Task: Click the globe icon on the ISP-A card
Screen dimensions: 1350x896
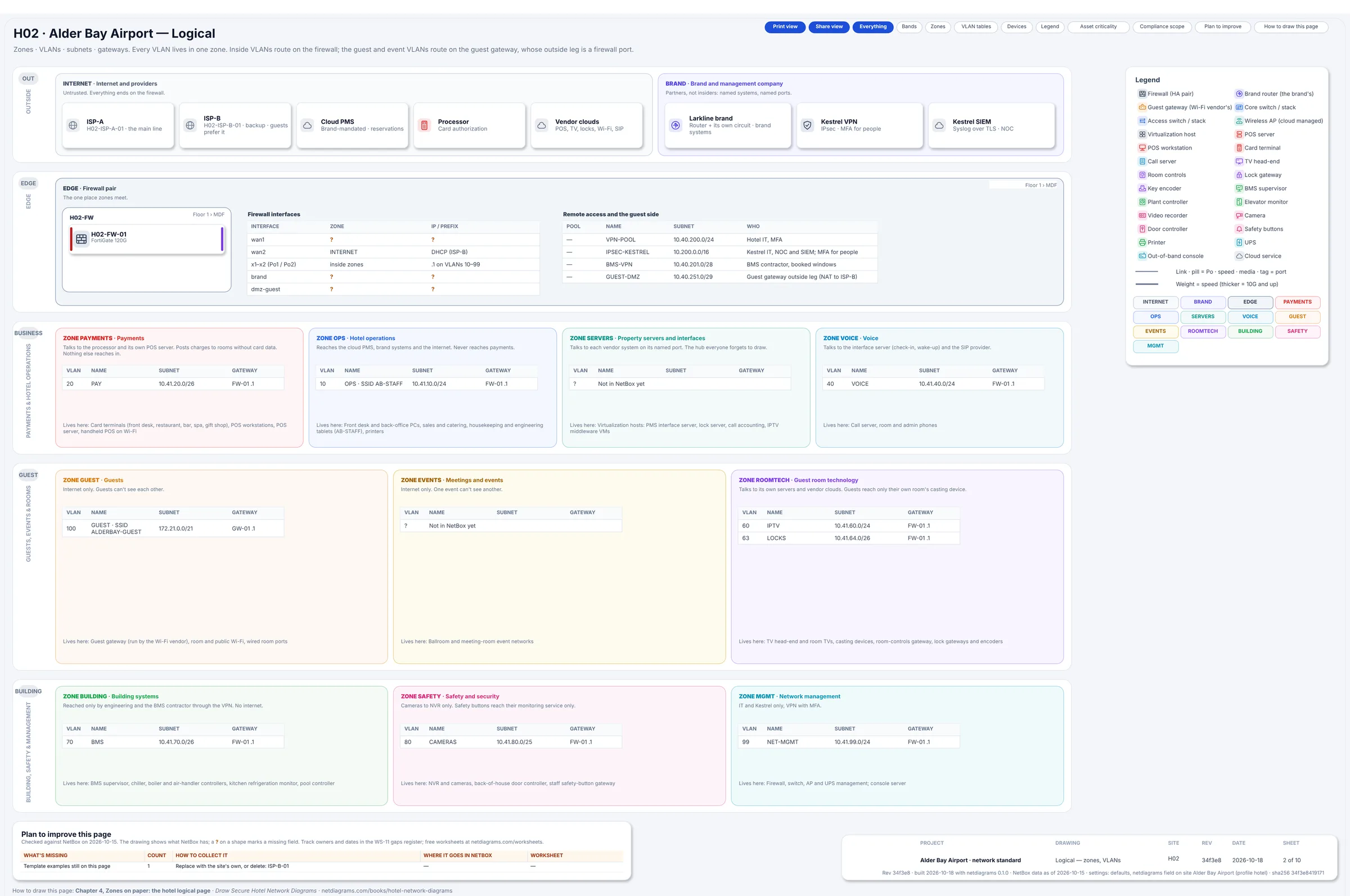Action: point(73,125)
